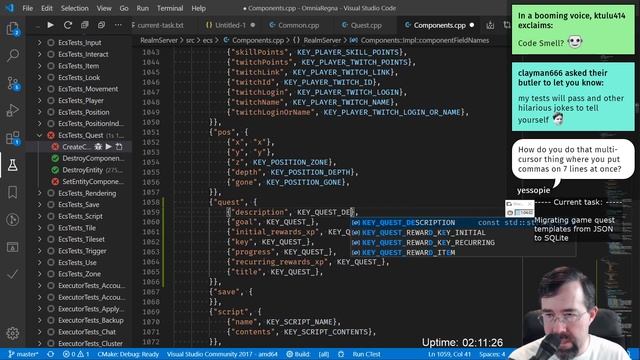Click the CMake debug launch icon in status bar

[341, 354]
